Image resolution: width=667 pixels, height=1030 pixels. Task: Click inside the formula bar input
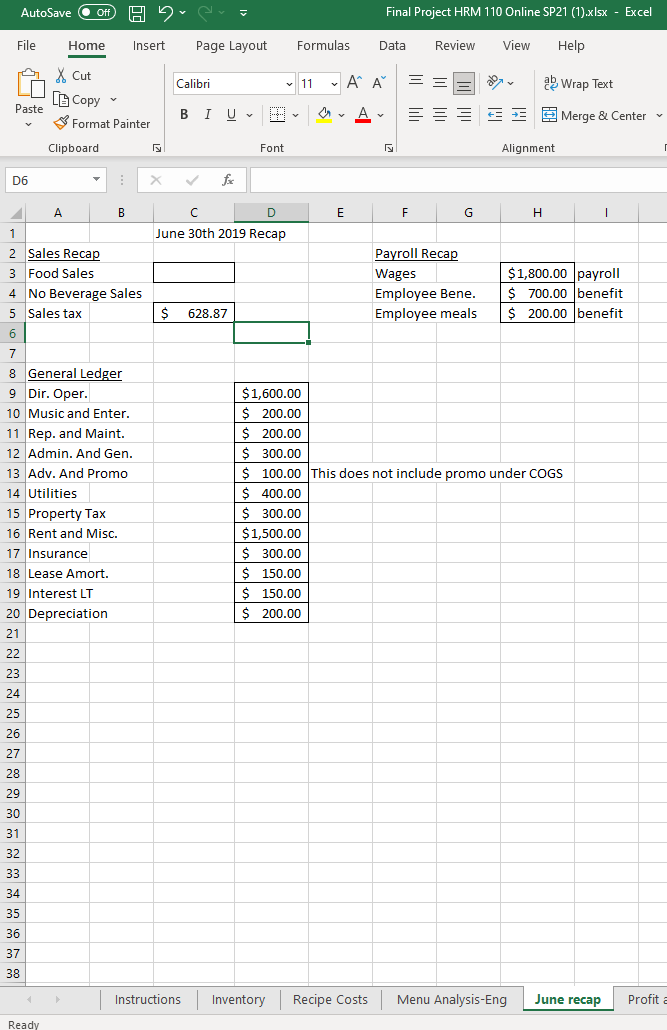point(458,180)
